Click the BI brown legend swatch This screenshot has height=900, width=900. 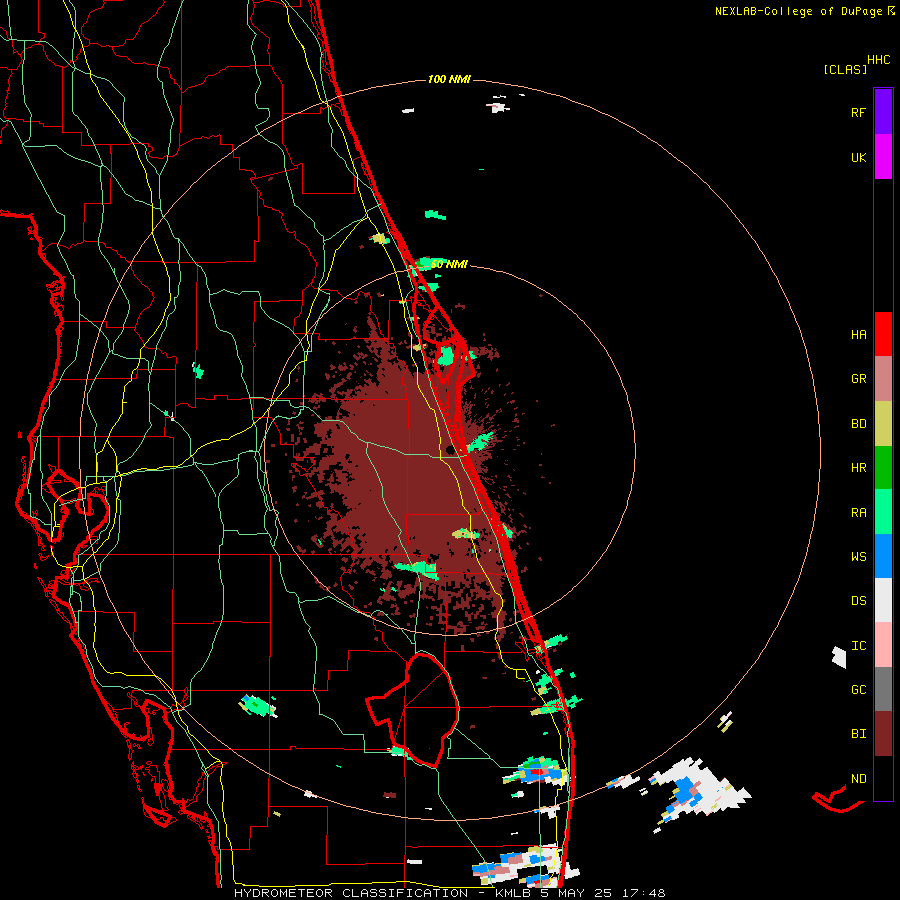(x=883, y=734)
